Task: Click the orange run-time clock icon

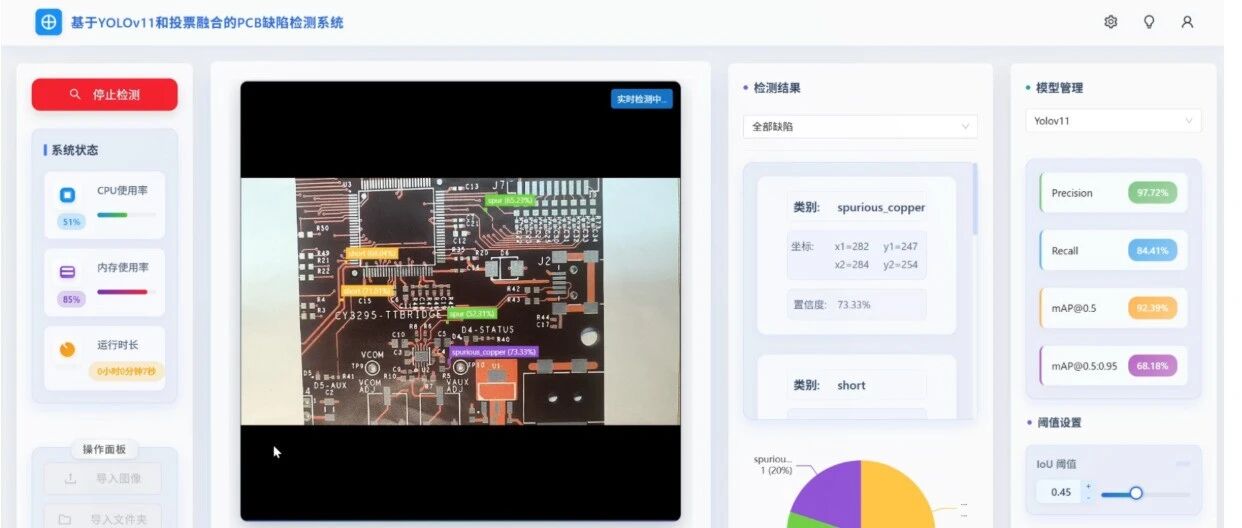Action: [67, 349]
